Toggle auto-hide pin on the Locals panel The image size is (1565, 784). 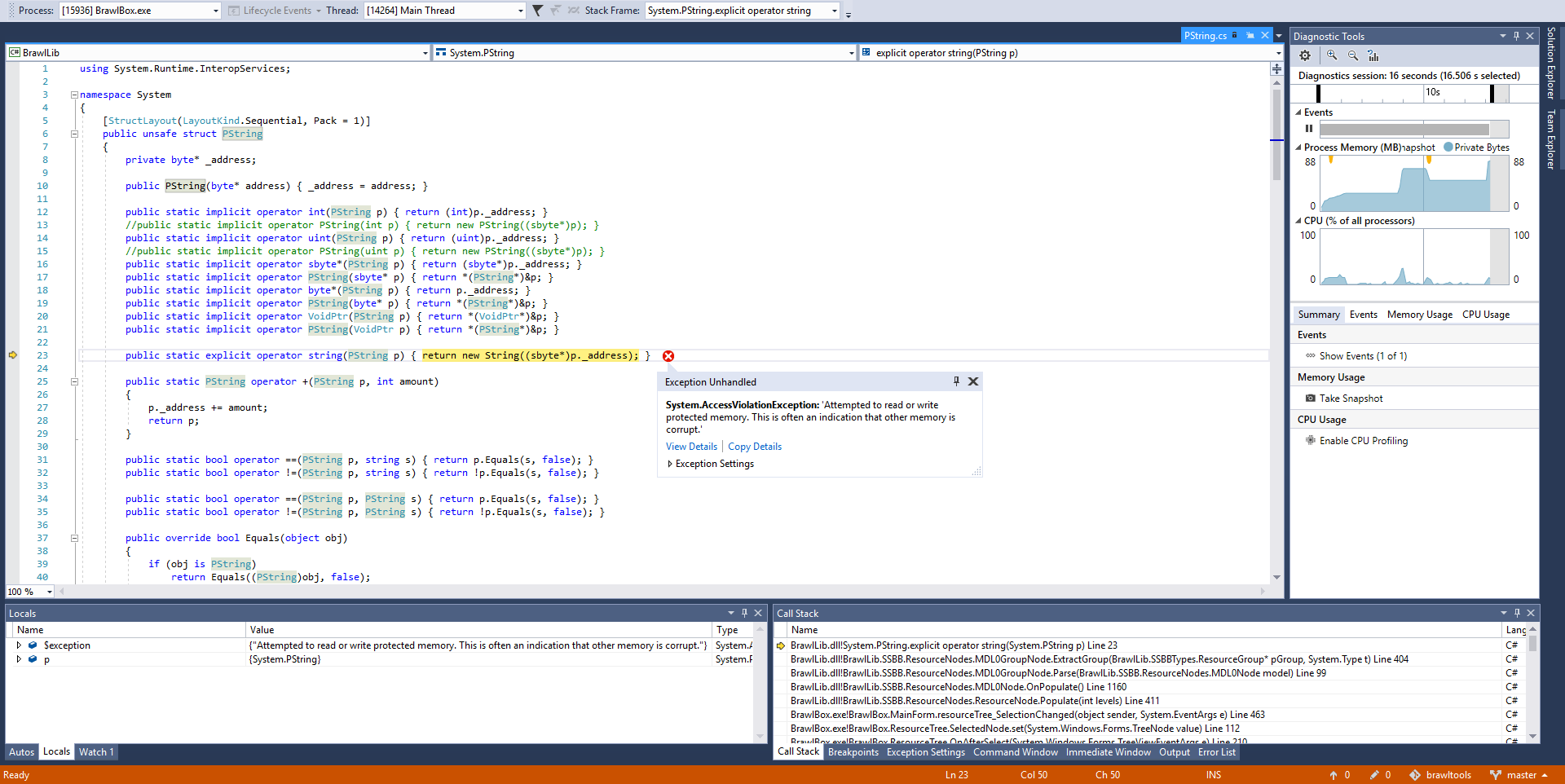[744, 612]
